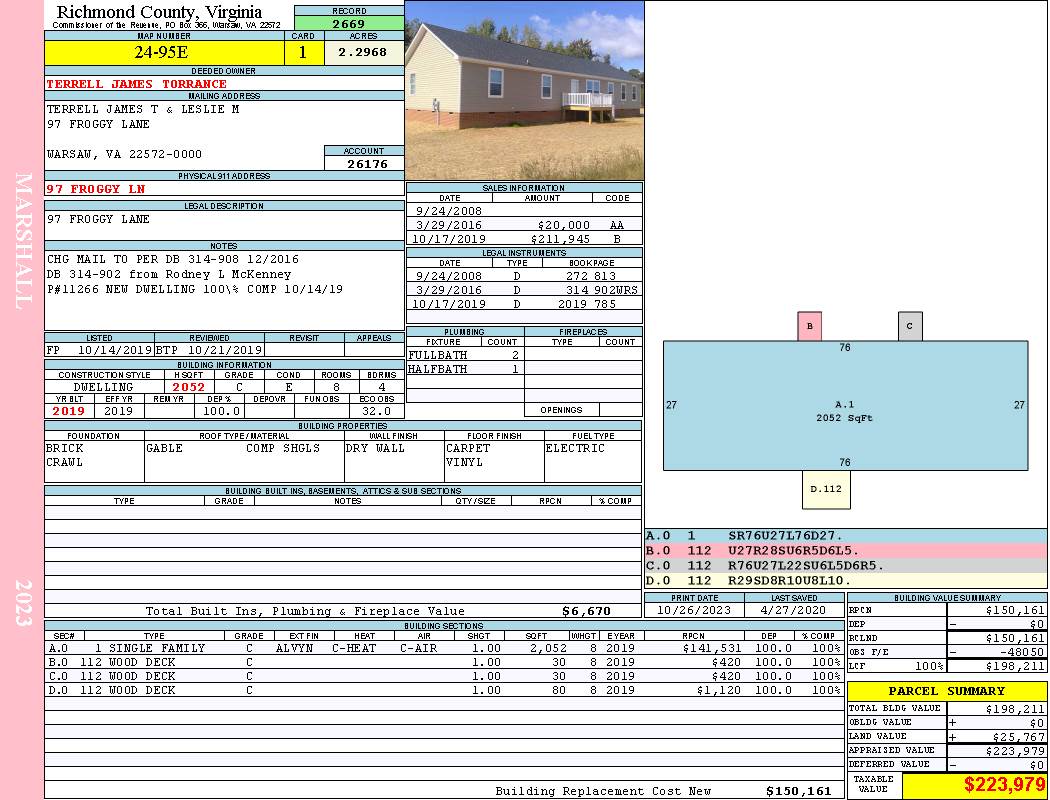Select the 10/17/2019 sale row for $211,945
Screen dimensions: 1050x800
(x=524, y=238)
